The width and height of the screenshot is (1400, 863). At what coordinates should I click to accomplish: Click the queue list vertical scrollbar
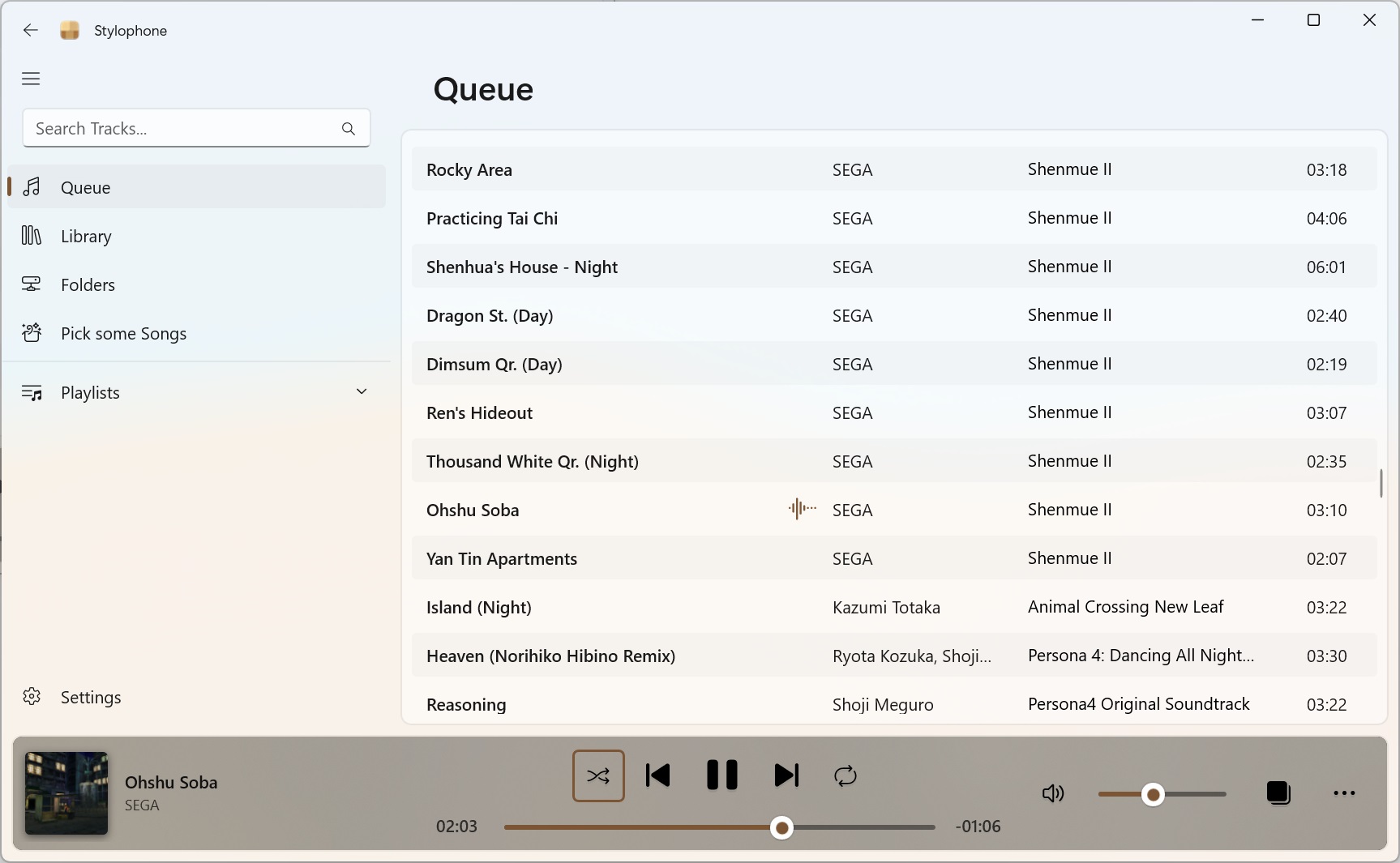coord(1381,484)
